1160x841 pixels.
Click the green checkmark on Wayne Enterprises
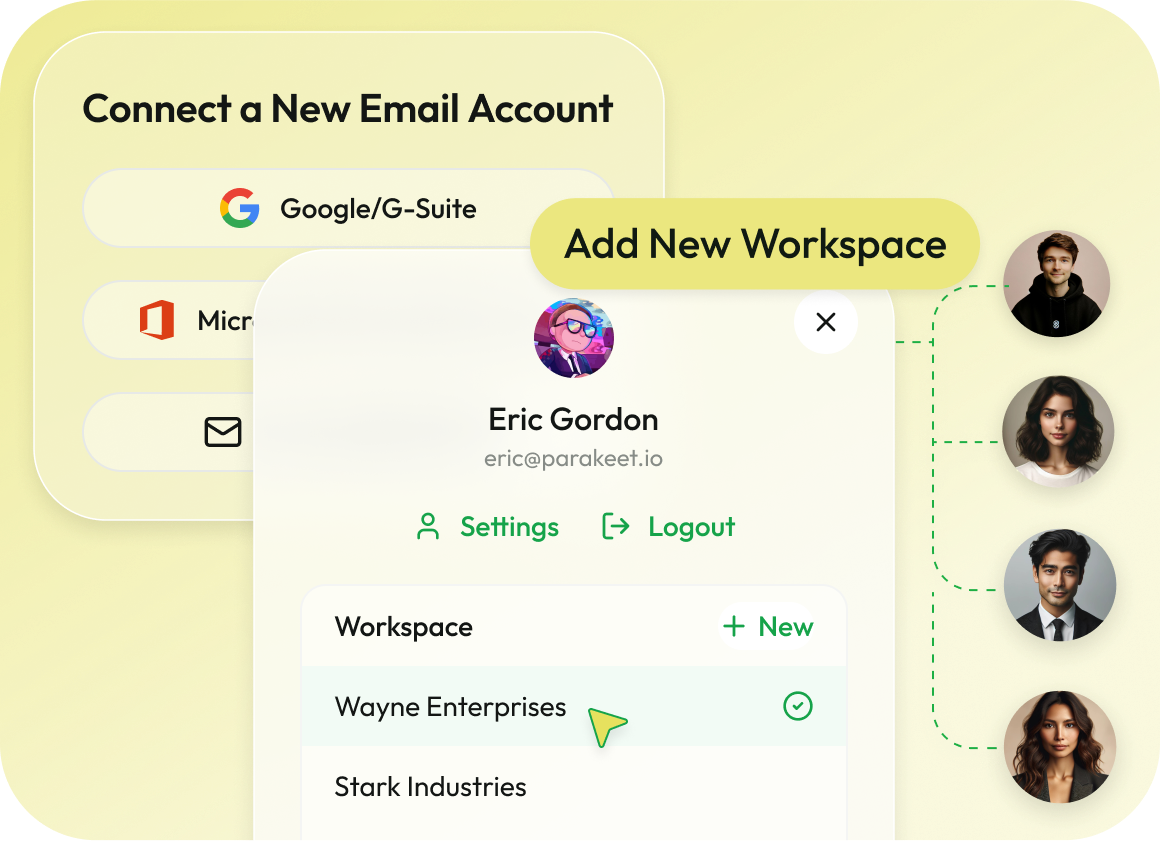coord(798,706)
